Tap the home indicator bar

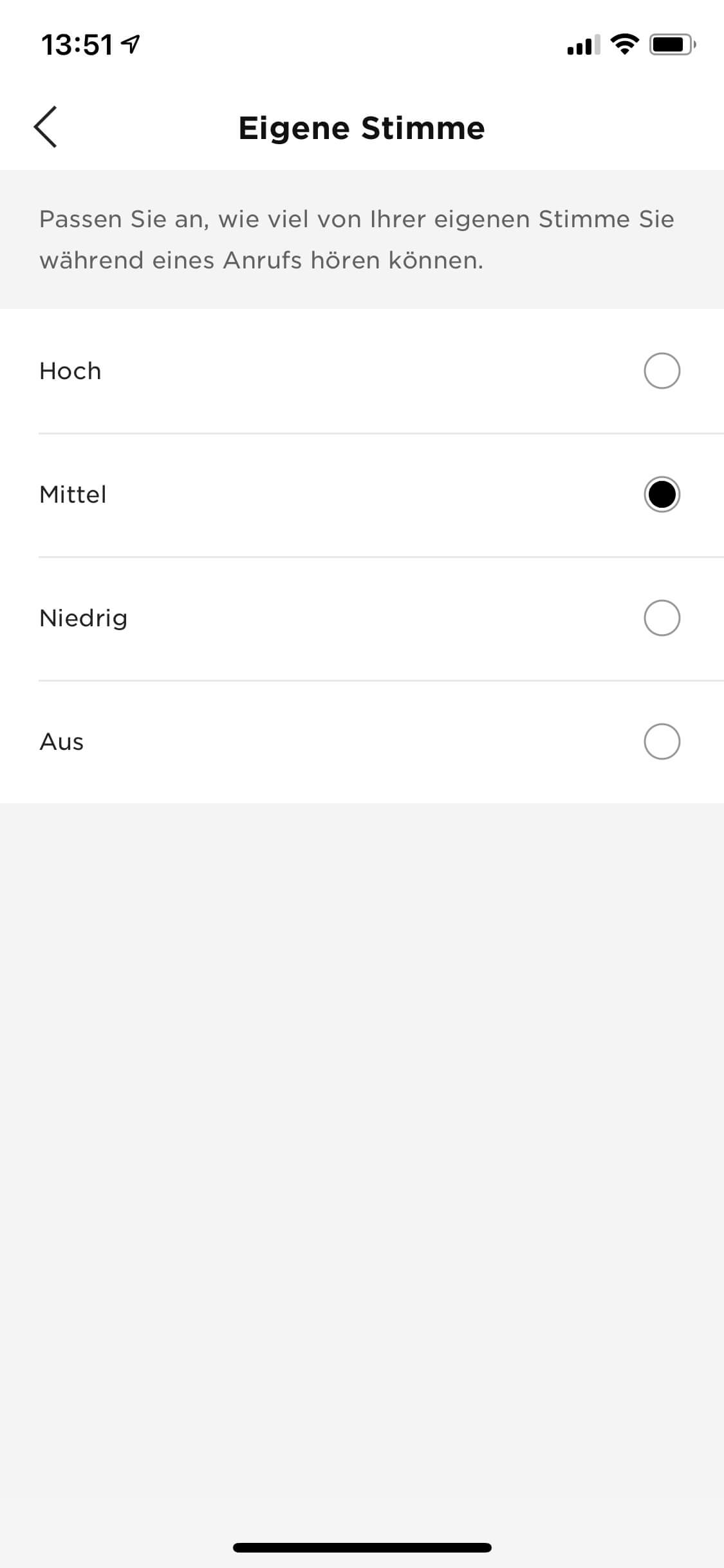362,1547
